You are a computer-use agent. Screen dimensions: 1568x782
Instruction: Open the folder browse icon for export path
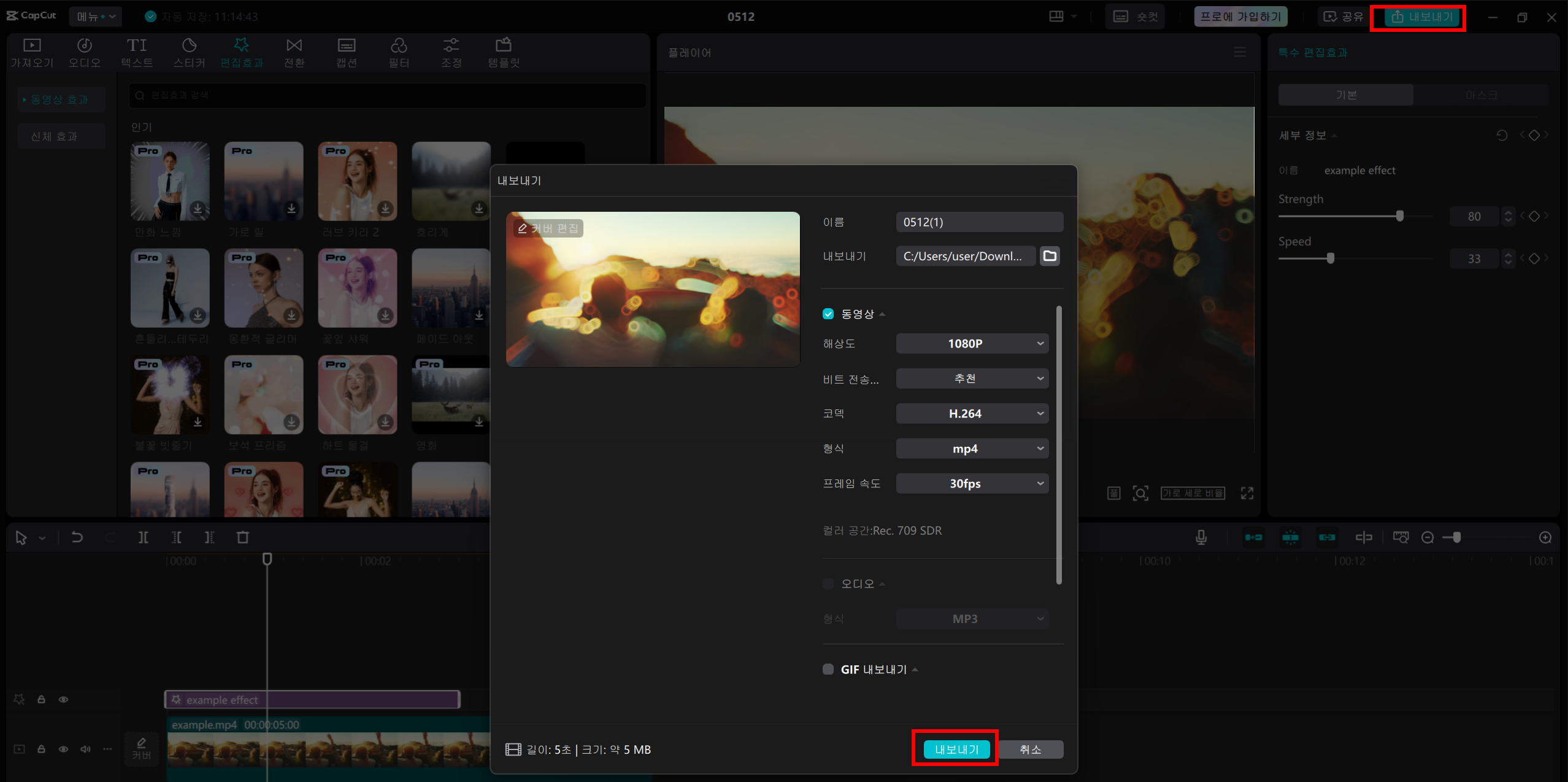point(1050,256)
